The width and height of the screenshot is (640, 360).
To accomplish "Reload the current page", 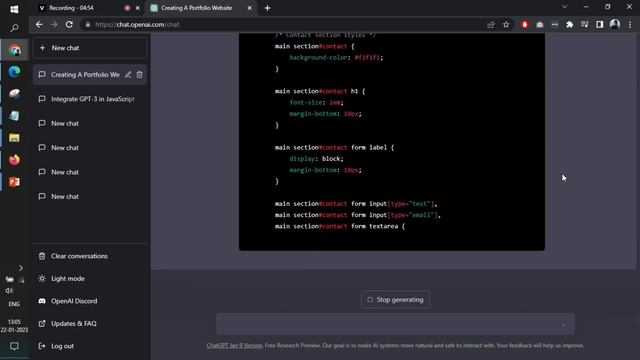I will [x=69, y=24].
